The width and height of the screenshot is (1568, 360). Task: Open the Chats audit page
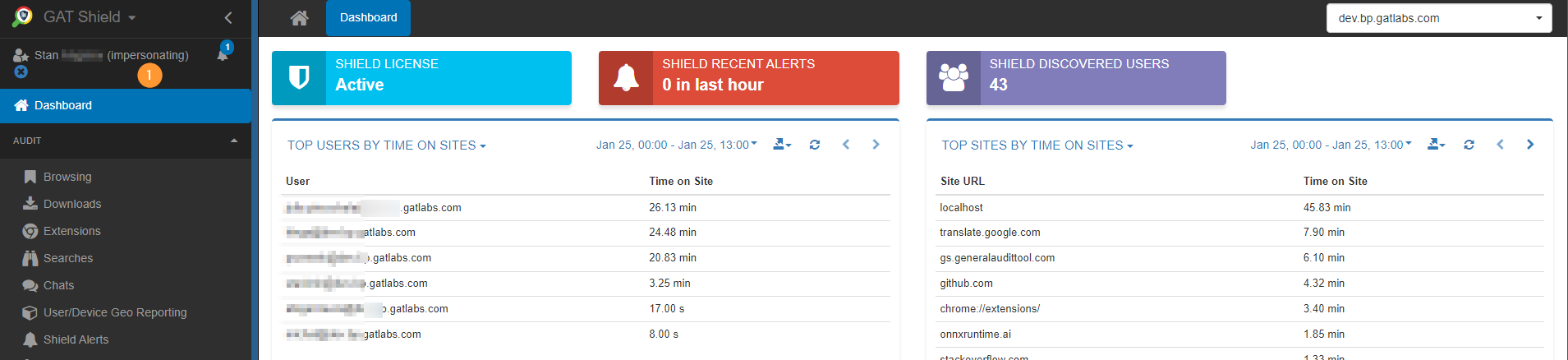(x=58, y=285)
